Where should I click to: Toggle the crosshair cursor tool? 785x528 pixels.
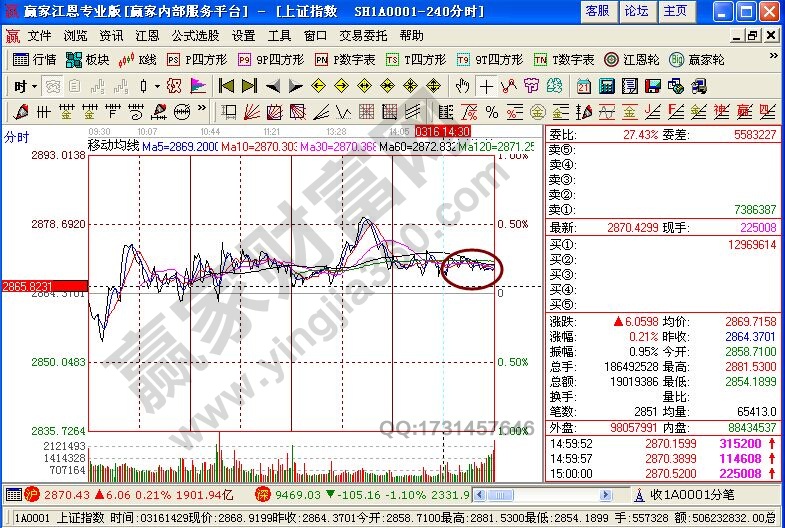486,86
